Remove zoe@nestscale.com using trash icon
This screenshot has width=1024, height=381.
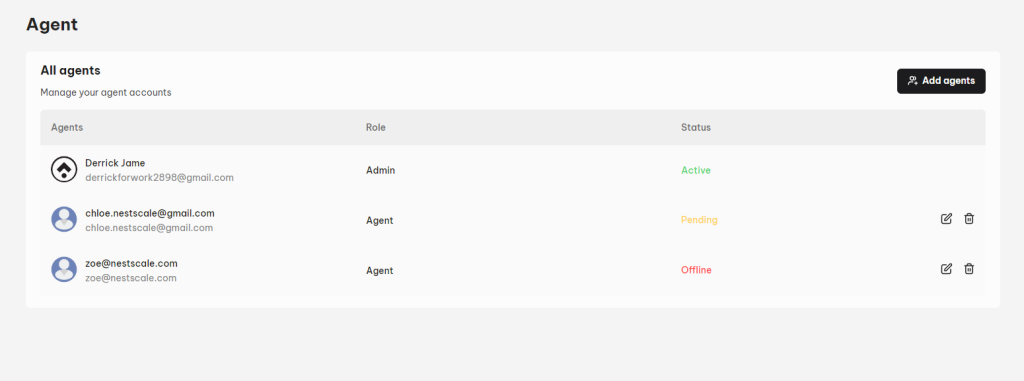point(969,269)
